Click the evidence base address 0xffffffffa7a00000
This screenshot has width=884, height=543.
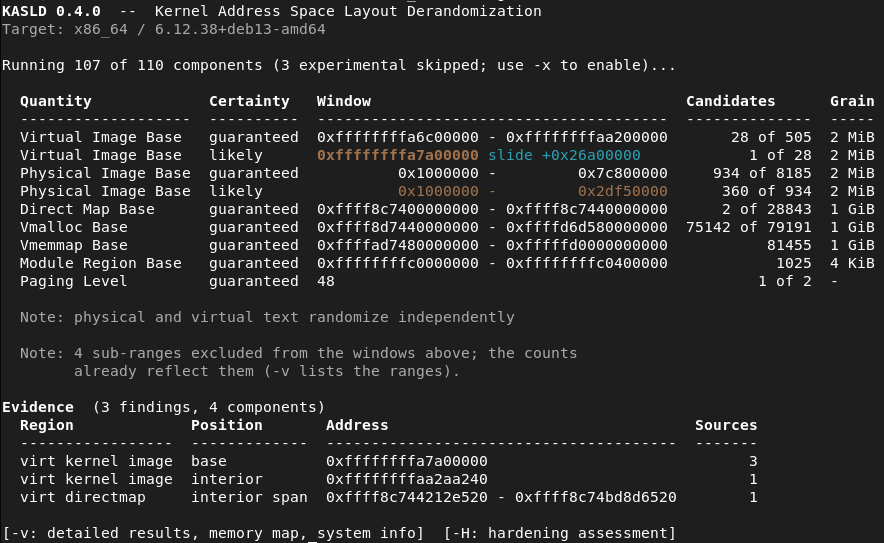click(x=407, y=461)
